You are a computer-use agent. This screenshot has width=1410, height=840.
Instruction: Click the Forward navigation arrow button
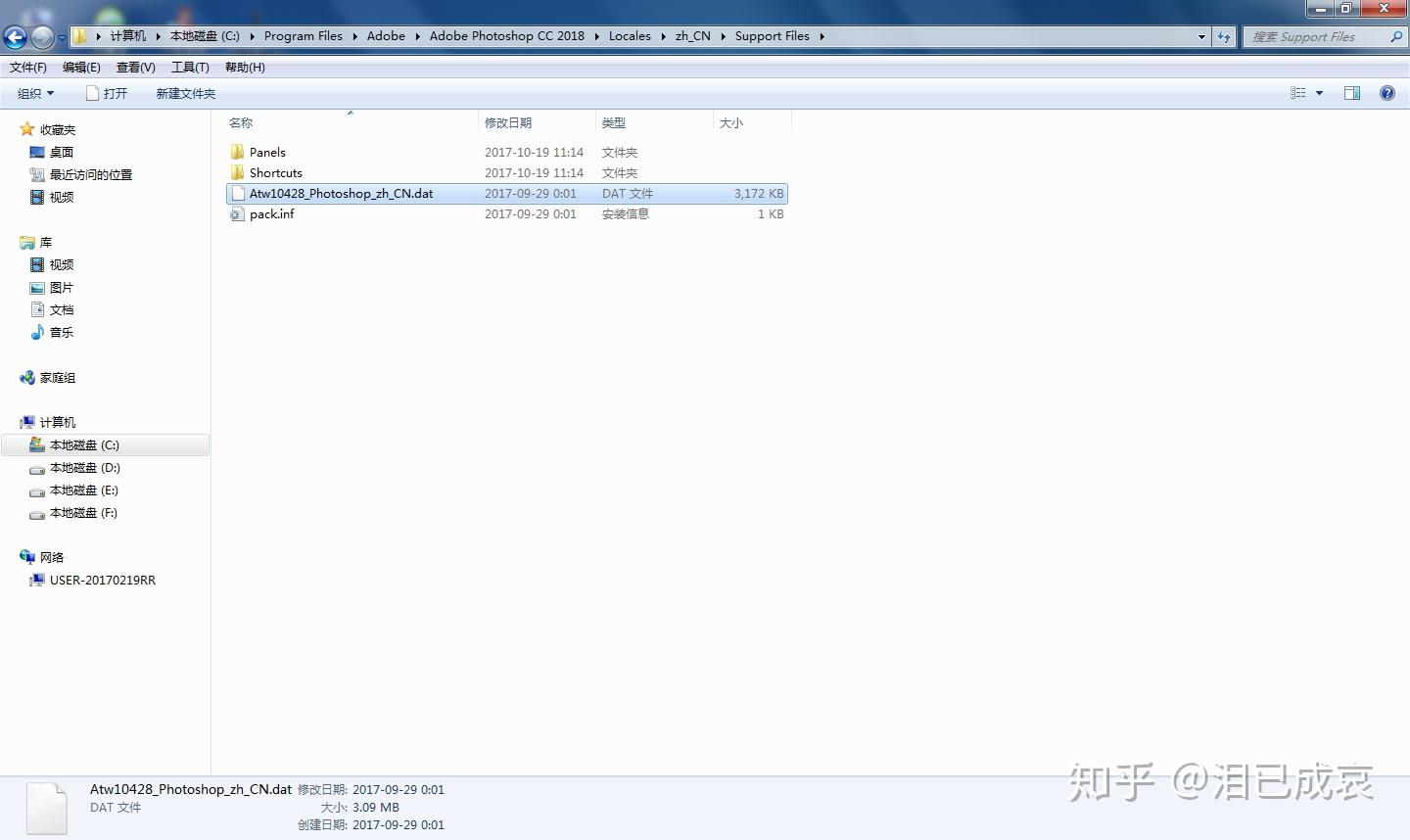click(x=42, y=37)
